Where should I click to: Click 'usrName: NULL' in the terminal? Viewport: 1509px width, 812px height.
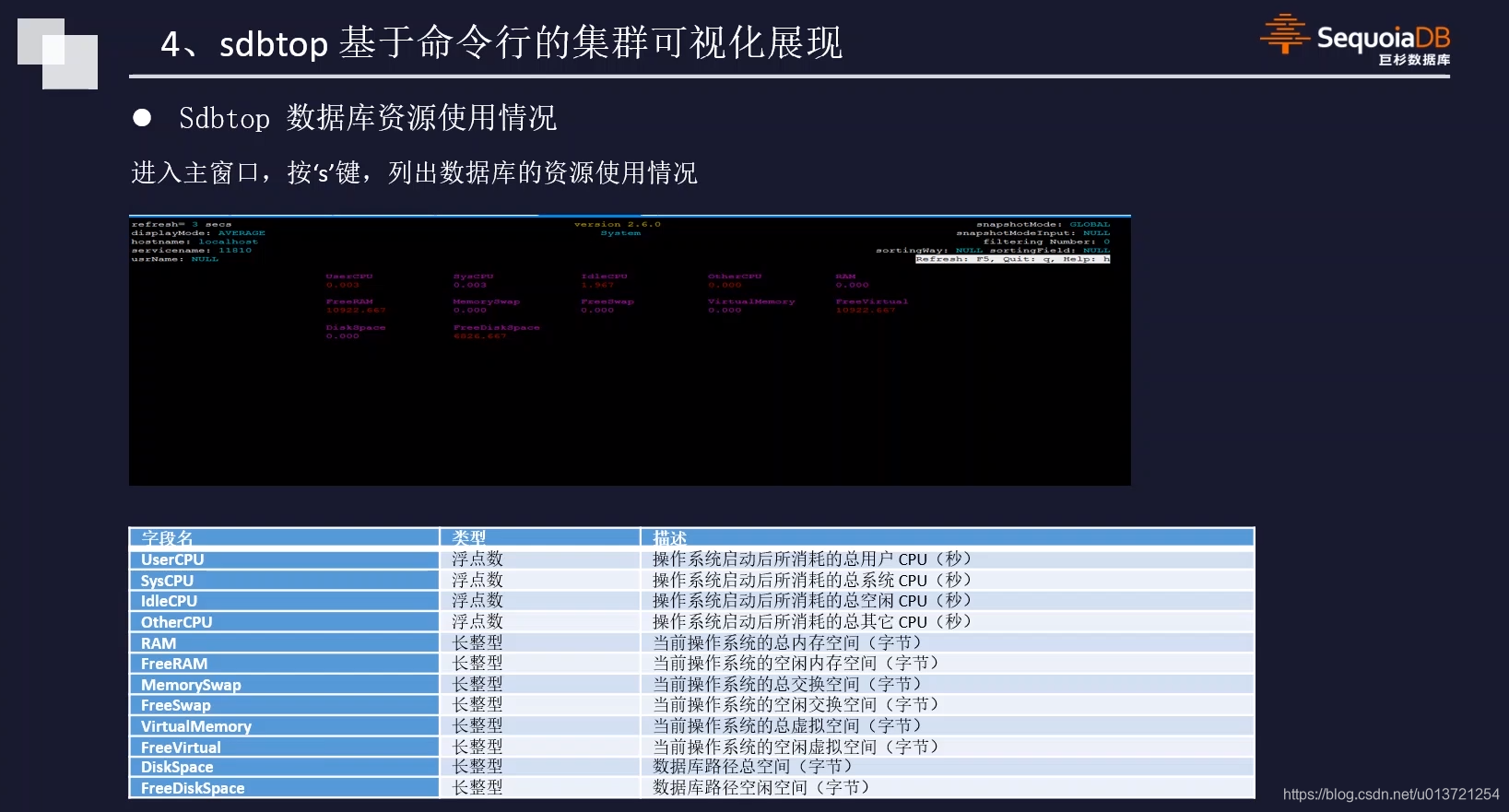click(x=175, y=259)
